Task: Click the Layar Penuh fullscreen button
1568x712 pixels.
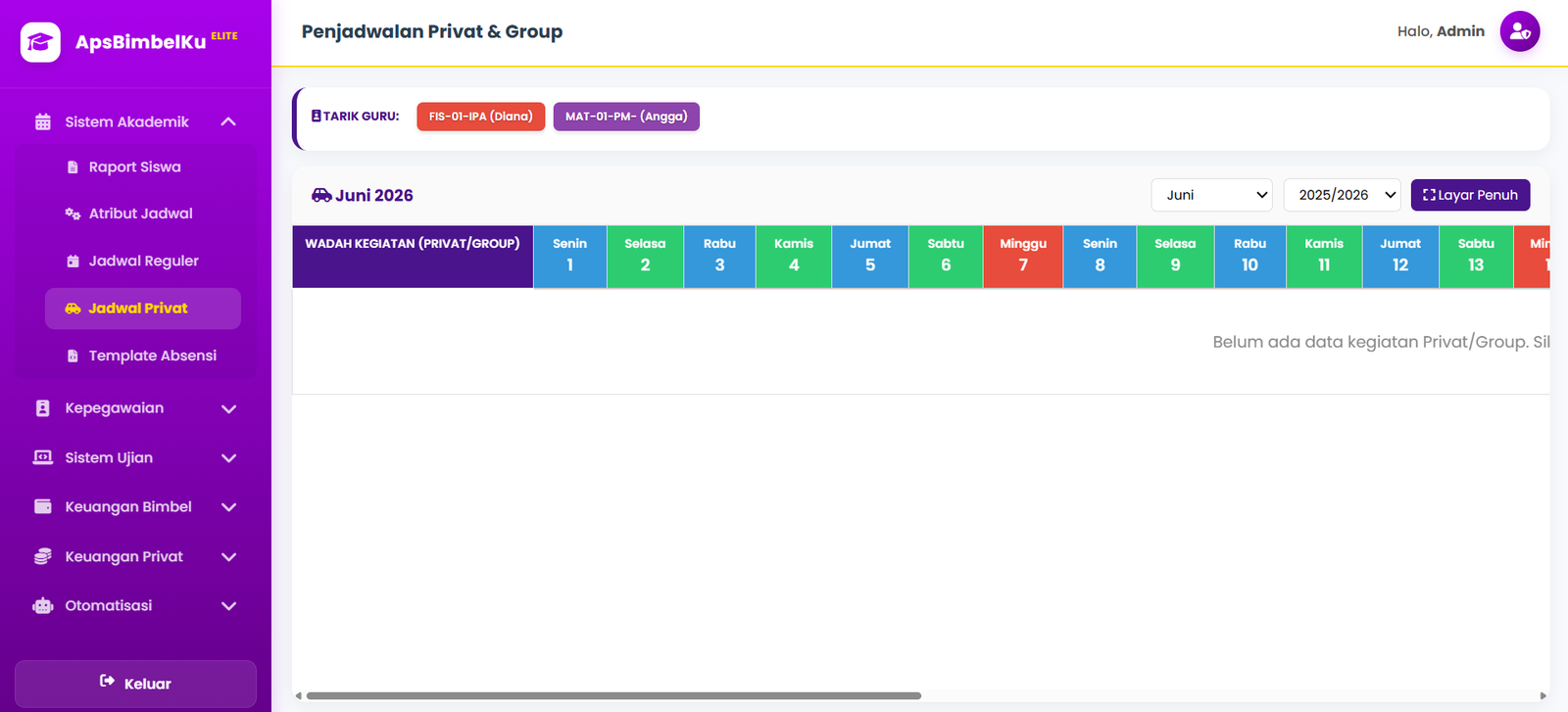Action: click(x=1470, y=195)
